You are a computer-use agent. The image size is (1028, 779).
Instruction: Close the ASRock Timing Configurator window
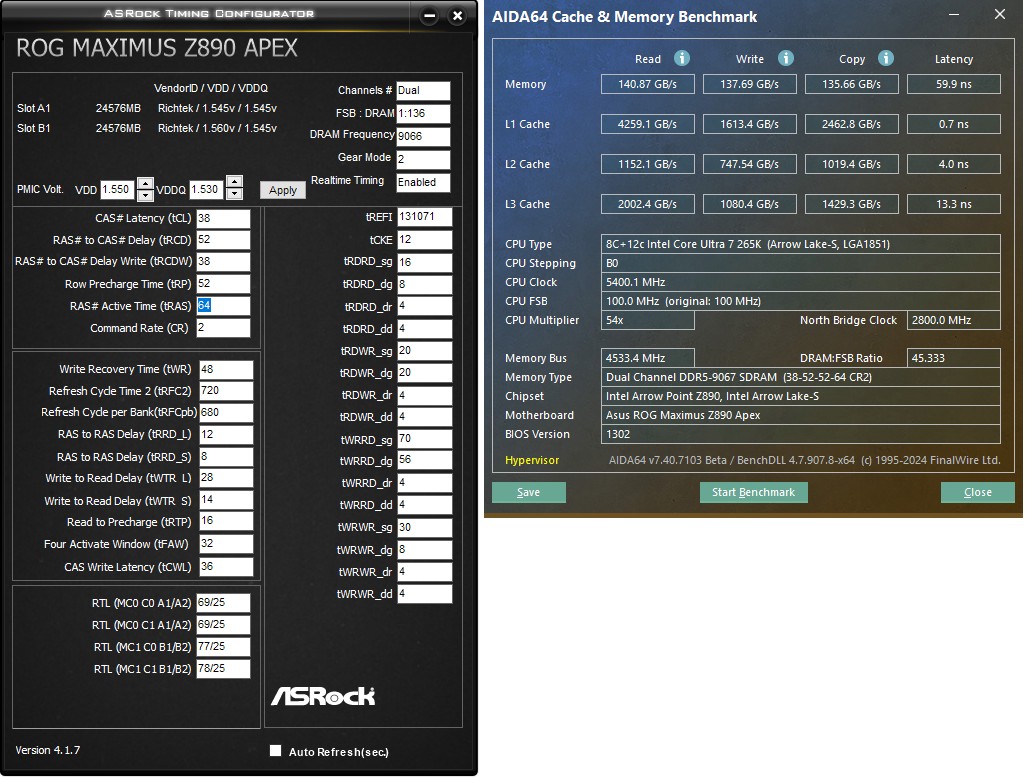[x=458, y=16]
